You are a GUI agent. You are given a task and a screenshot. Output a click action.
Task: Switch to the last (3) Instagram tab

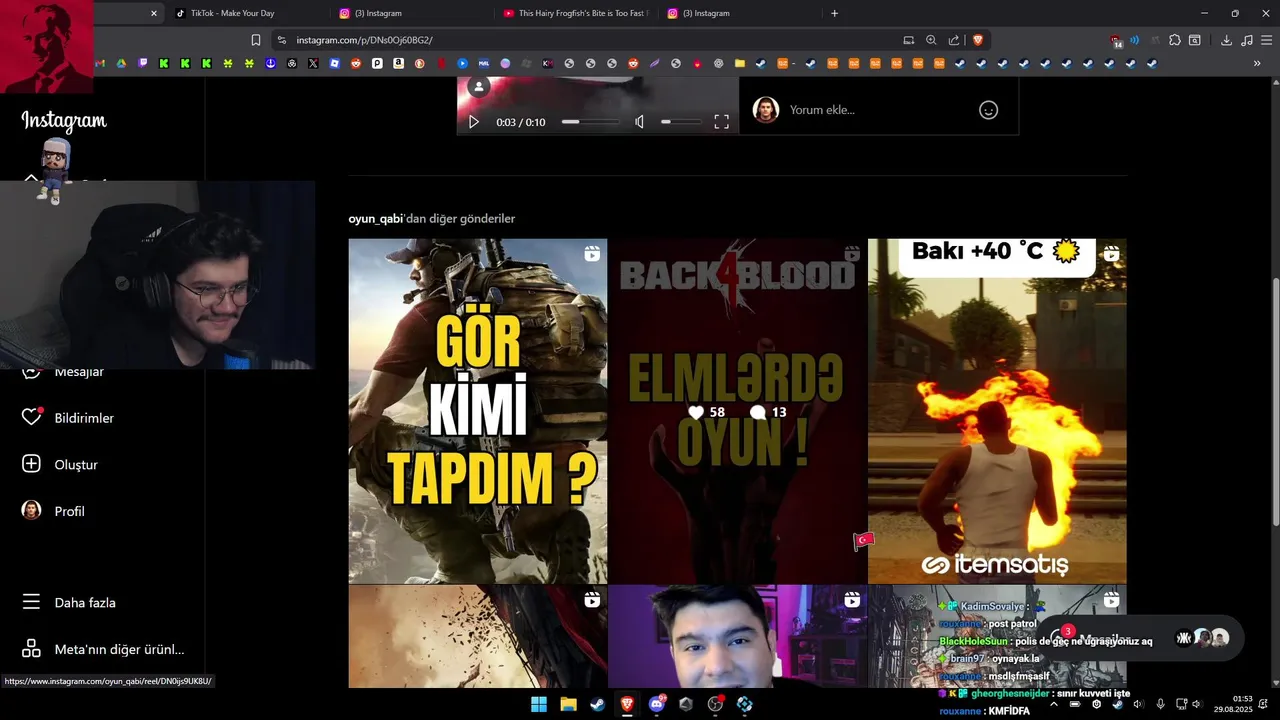740,13
